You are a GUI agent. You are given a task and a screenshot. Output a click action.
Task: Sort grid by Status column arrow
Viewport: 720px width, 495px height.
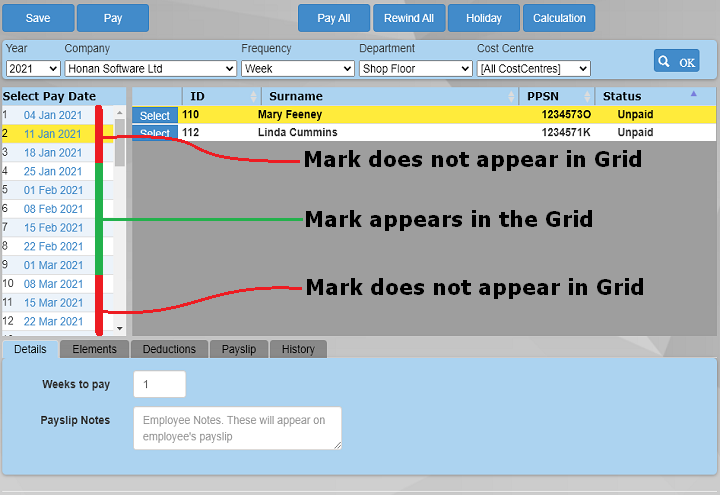(x=694, y=95)
